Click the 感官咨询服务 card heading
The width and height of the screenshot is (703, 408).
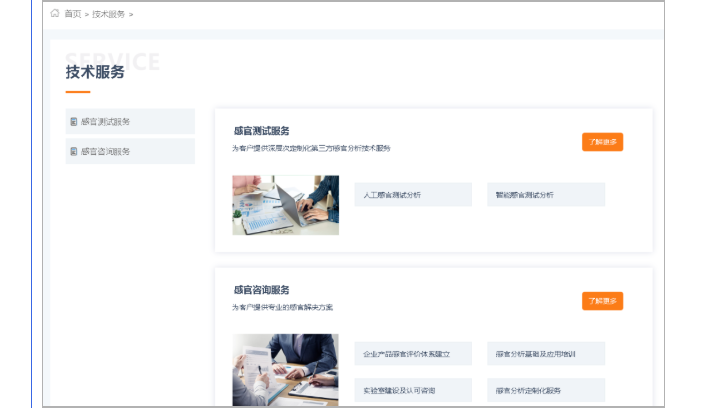tap(261, 290)
